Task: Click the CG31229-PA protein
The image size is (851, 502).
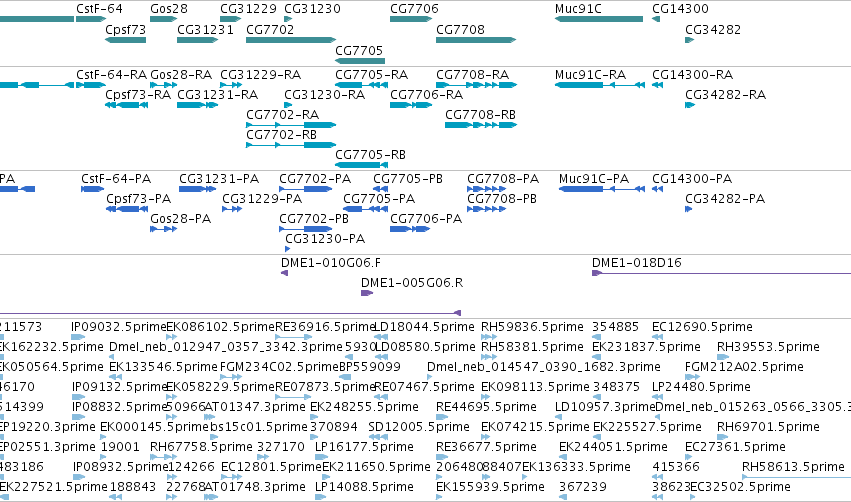Action: click(x=232, y=209)
